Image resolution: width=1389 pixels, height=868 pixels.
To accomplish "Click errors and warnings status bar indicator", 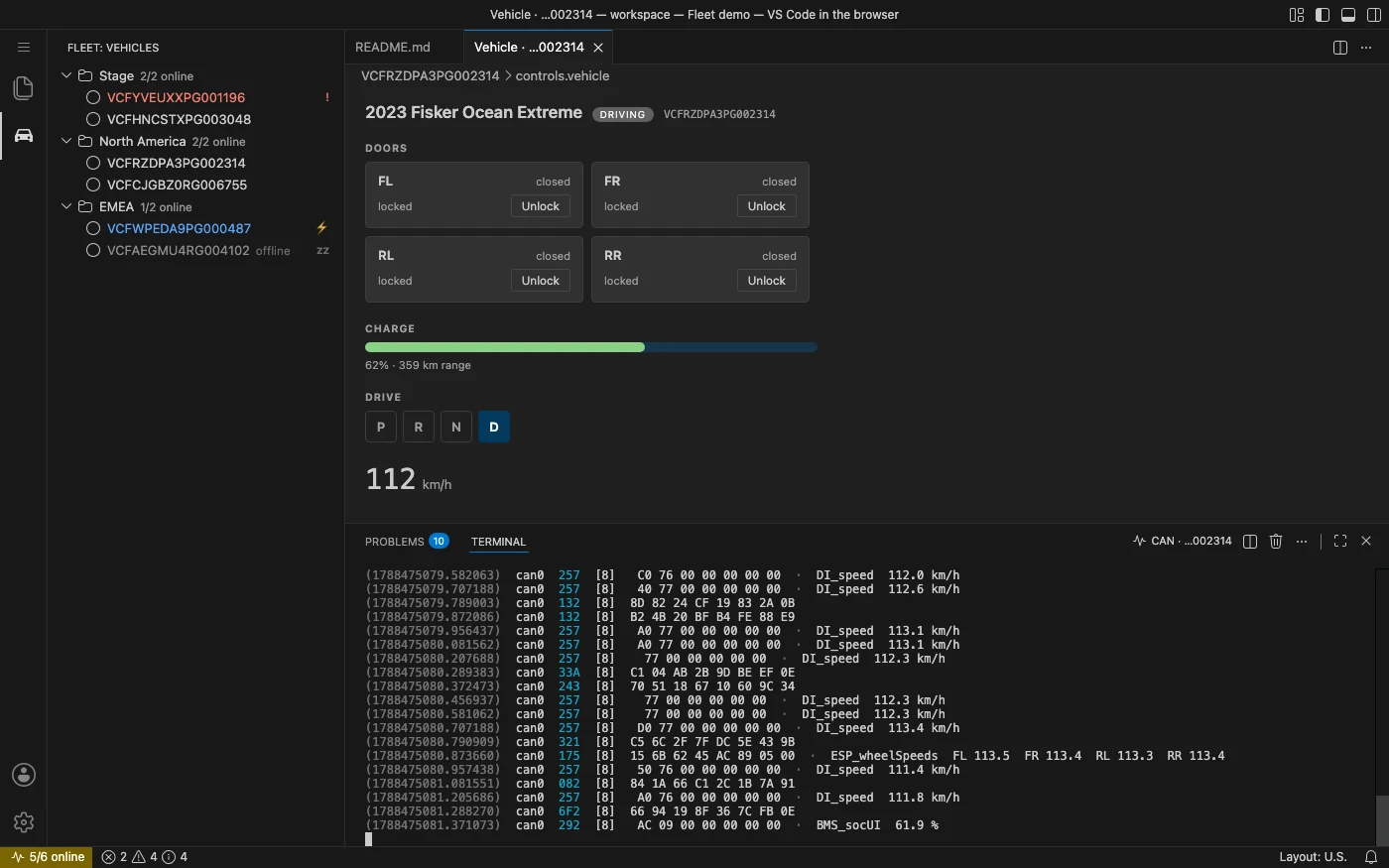I will pyautogui.click(x=145, y=857).
